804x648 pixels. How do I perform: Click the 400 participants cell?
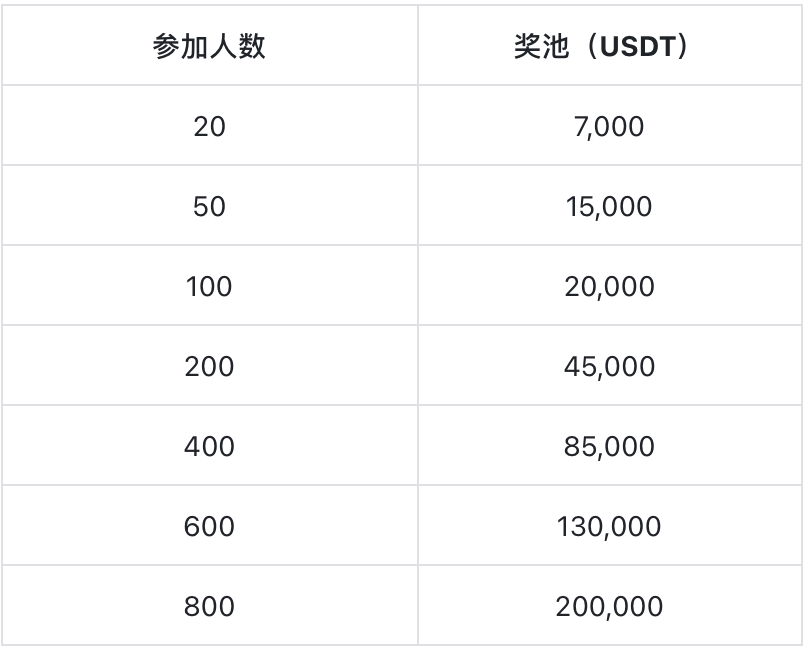click(x=209, y=446)
